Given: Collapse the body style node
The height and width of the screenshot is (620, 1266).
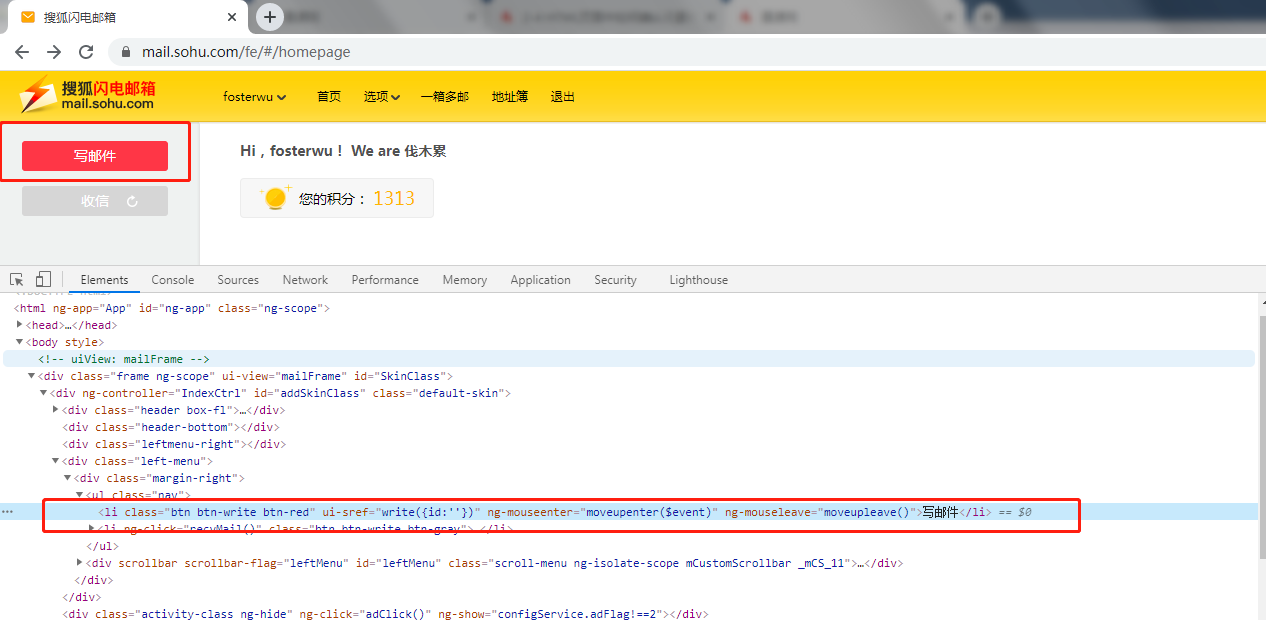Looking at the screenshot, I should [x=19, y=342].
